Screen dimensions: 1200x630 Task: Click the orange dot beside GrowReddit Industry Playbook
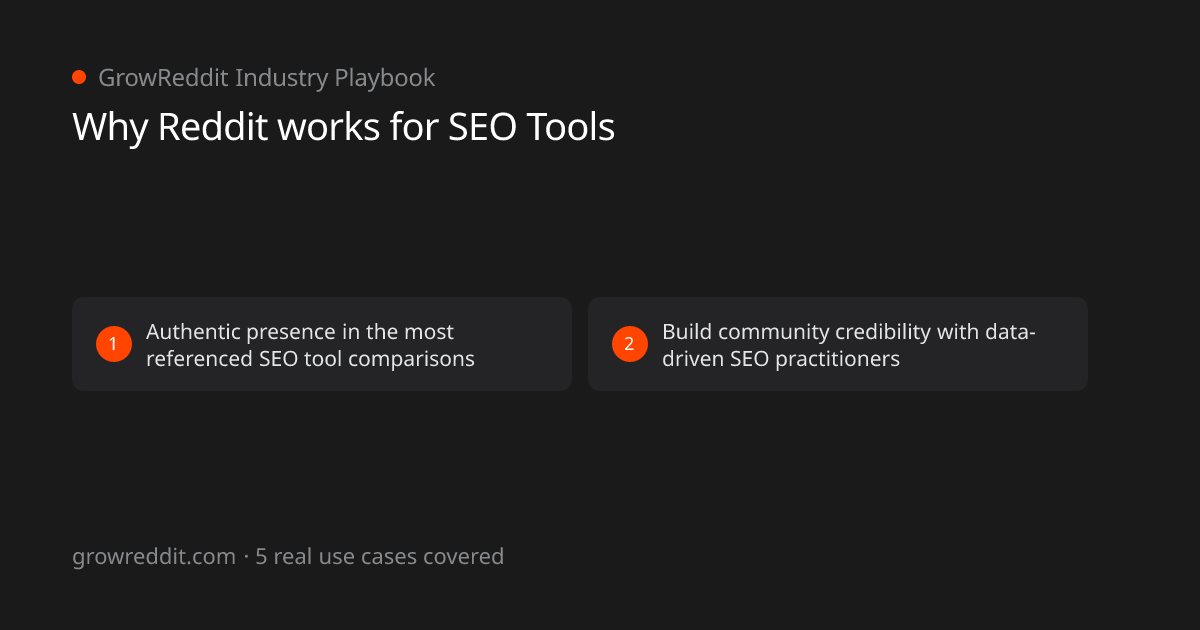(x=79, y=77)
